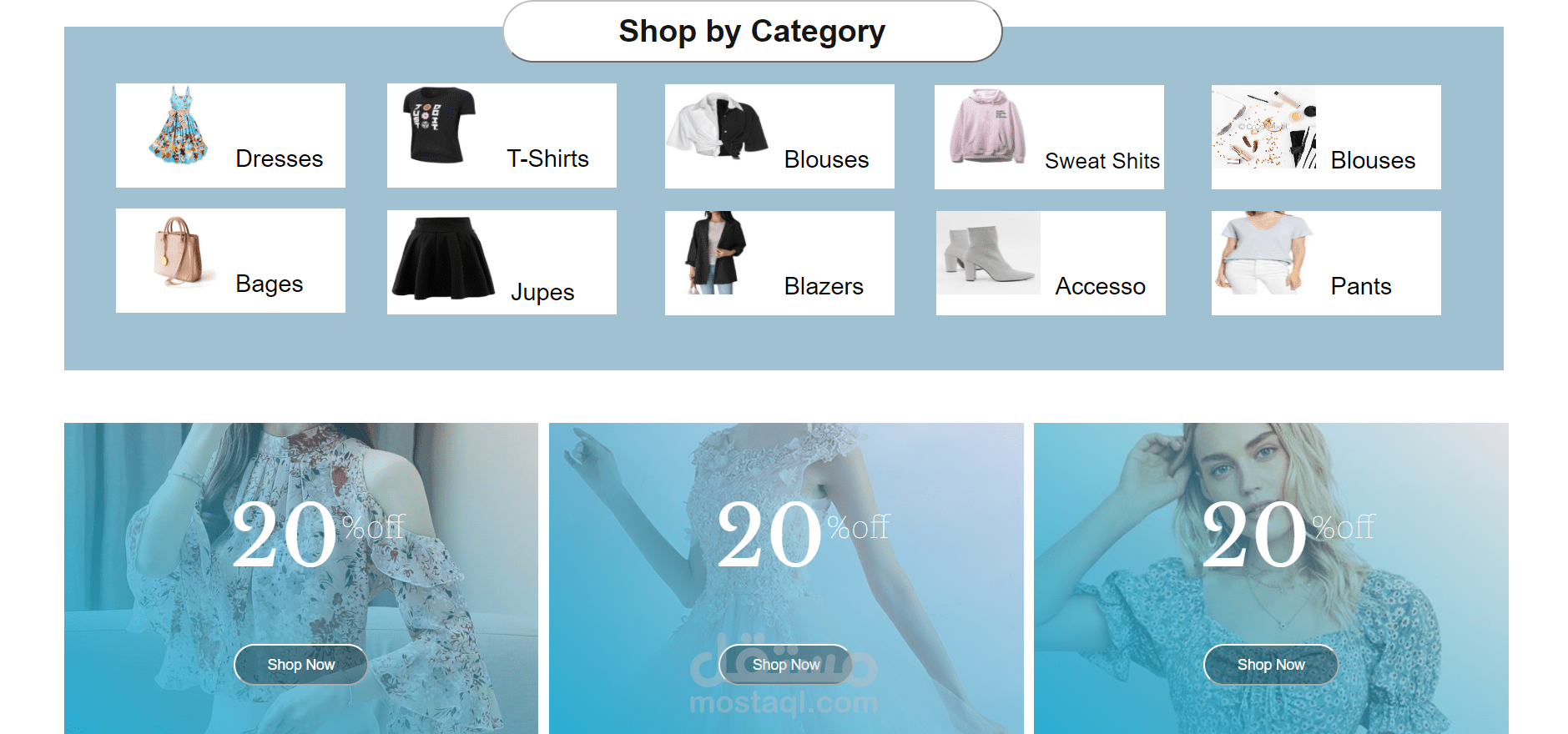This screenshot has width=1568, height=734.
Task: Open the Accesso category label
Action: 1100,286
